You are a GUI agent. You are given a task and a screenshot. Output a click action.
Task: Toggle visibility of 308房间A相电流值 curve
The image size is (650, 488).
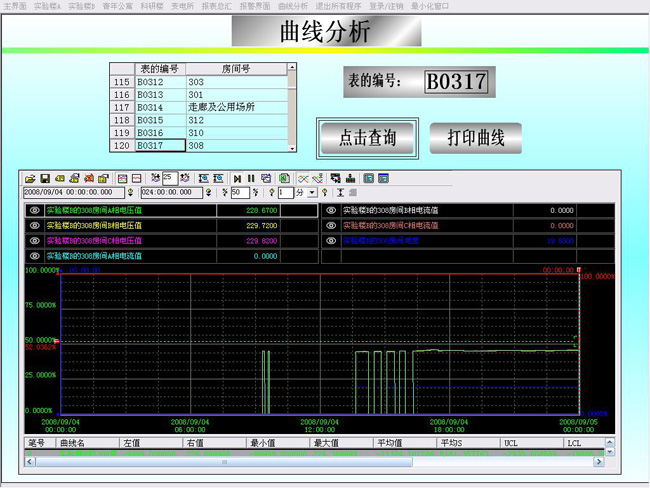tap(35, 256)
